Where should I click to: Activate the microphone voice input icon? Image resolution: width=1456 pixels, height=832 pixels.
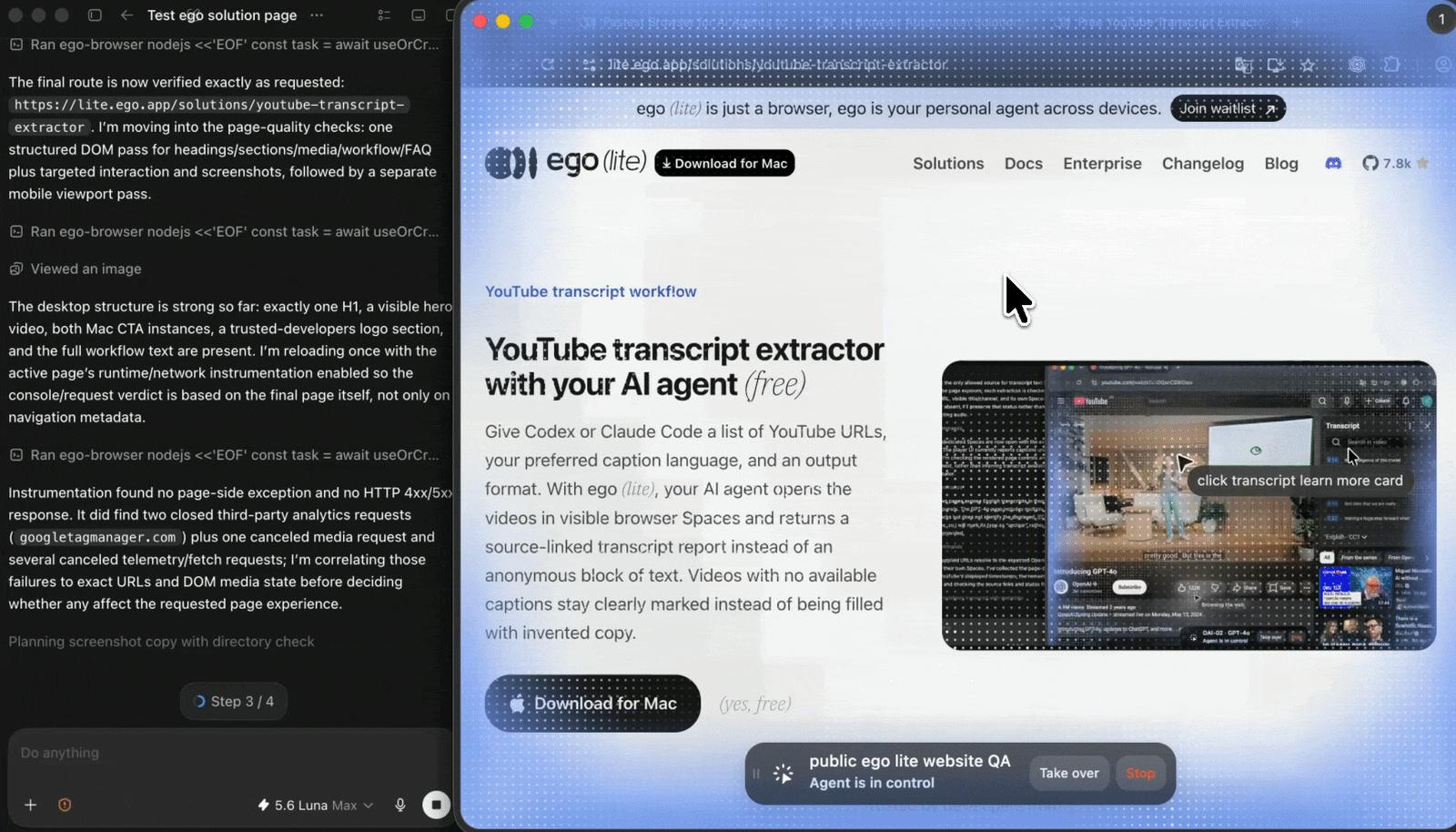pyautogui.click(x=400, y=805)
